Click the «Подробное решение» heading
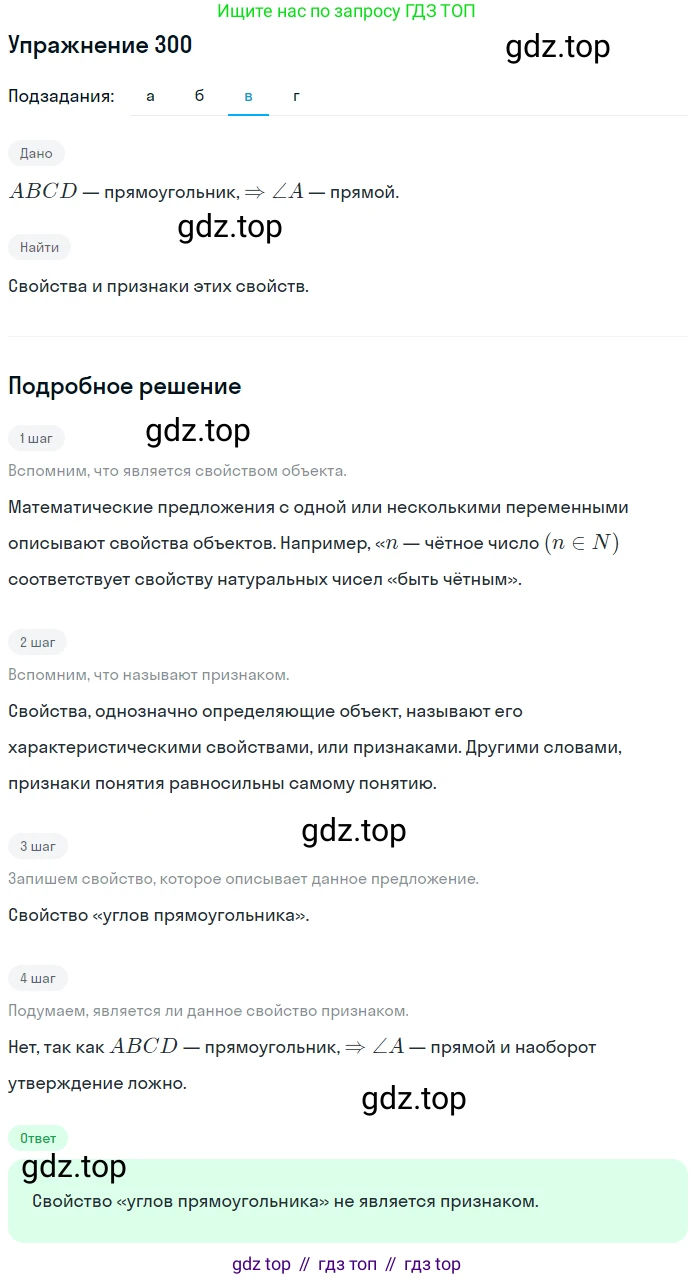 pyautogui.click(x=125, y=386)
